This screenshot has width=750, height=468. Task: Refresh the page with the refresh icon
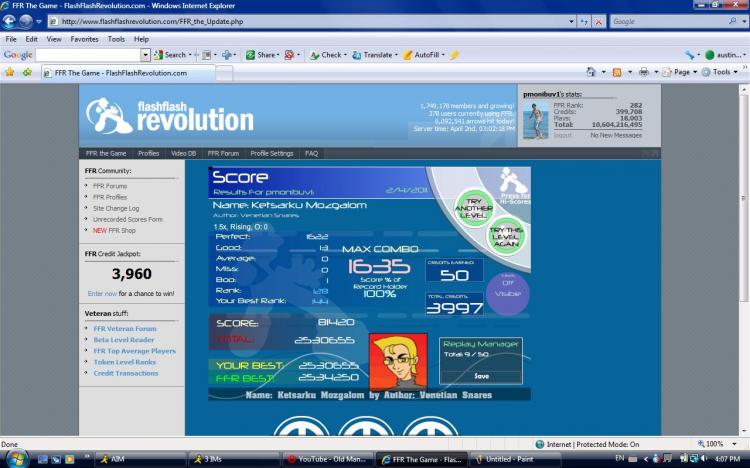[x=584, y=22]
